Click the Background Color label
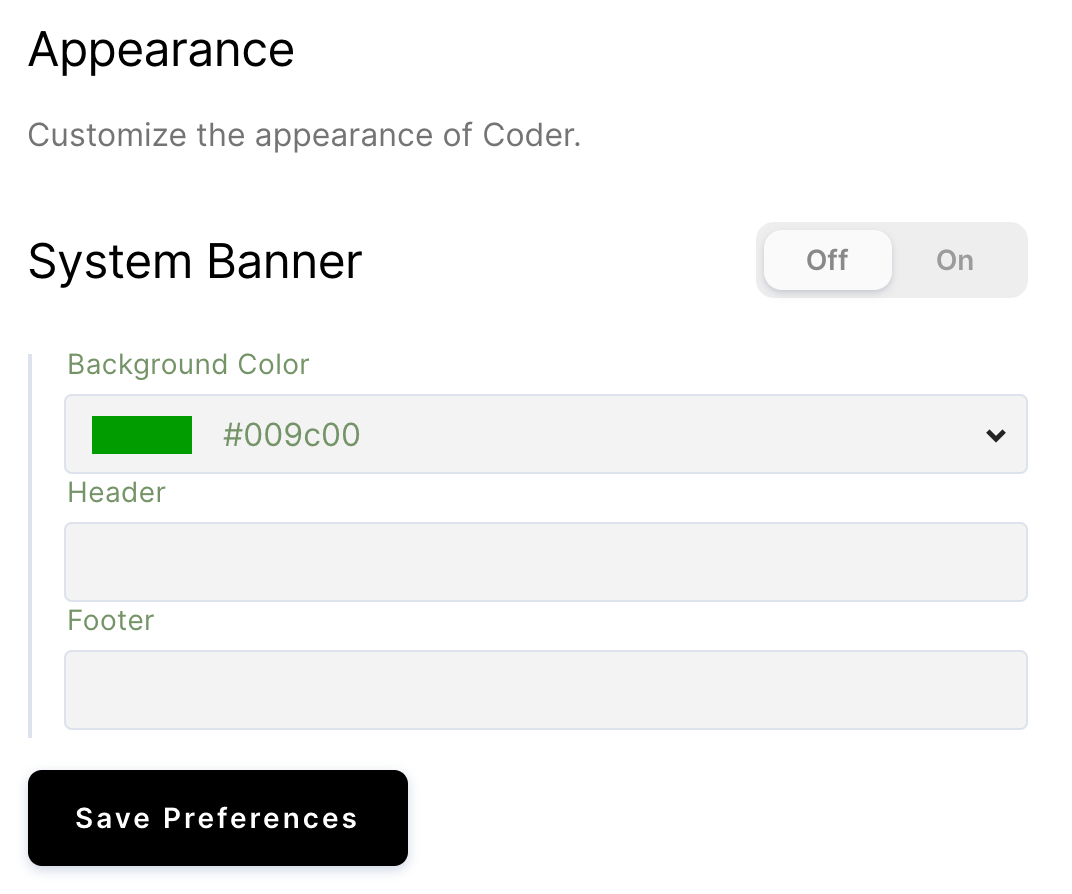This screenshot has height=894, width=1072. pos(188,365)
